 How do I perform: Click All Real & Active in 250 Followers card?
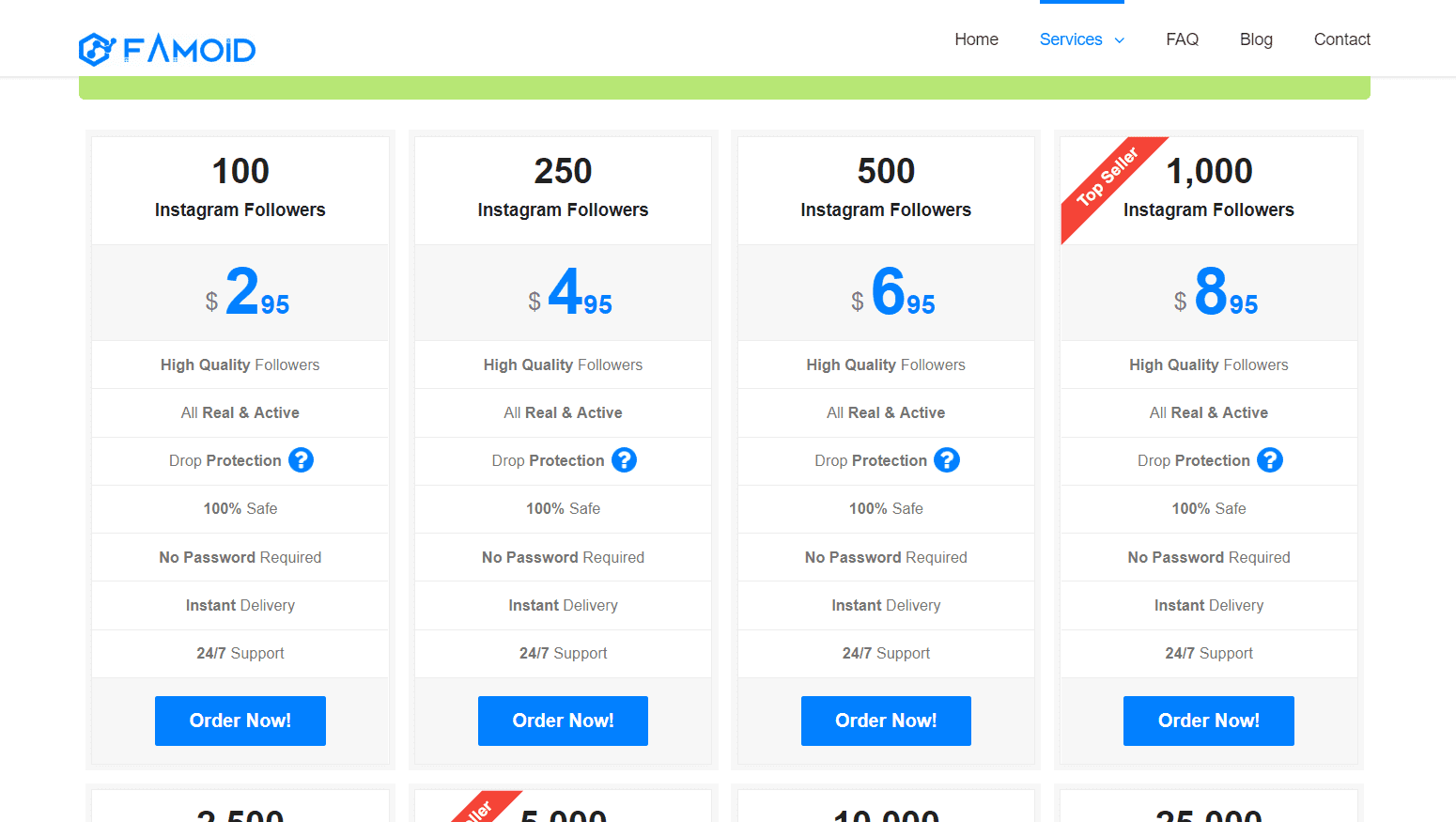click(x=564, y=412)
